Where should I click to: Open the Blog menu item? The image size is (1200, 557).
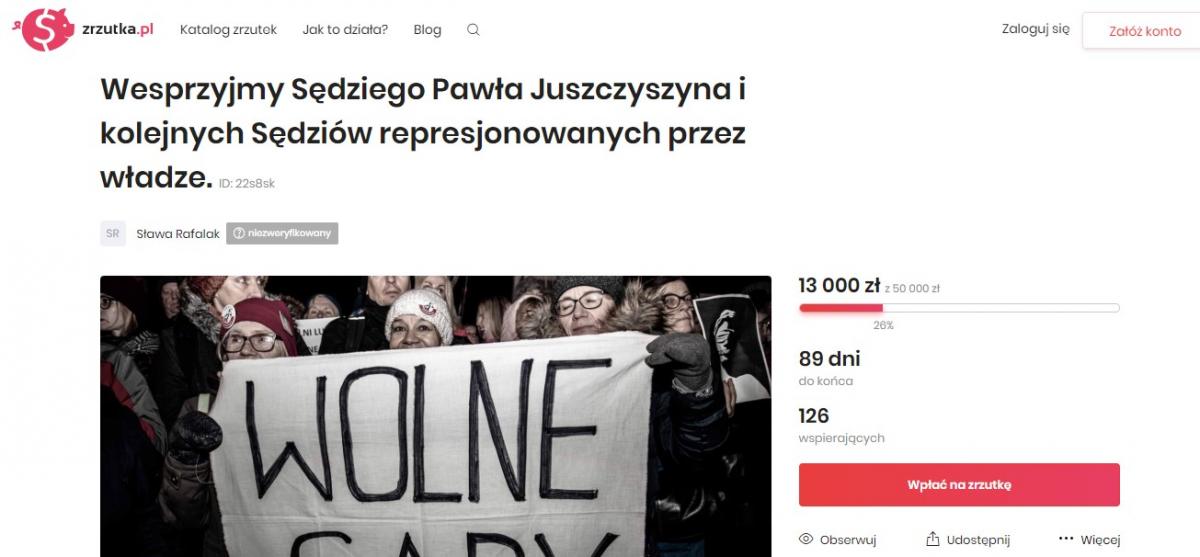pos(427,30)
